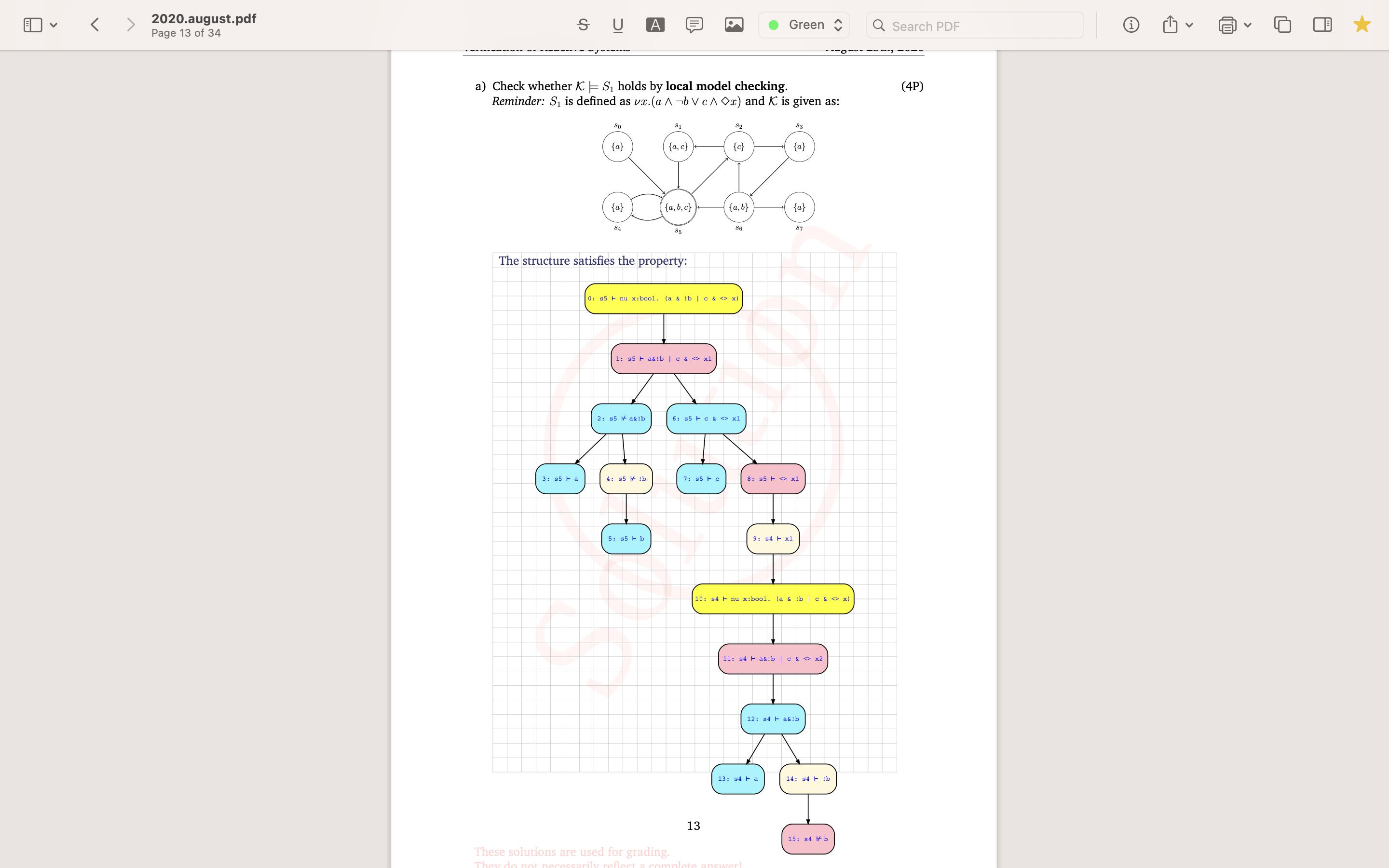1389x868 pixels.
Task: Click state s6 {a,b} circle
Action: tap(739, 207)
